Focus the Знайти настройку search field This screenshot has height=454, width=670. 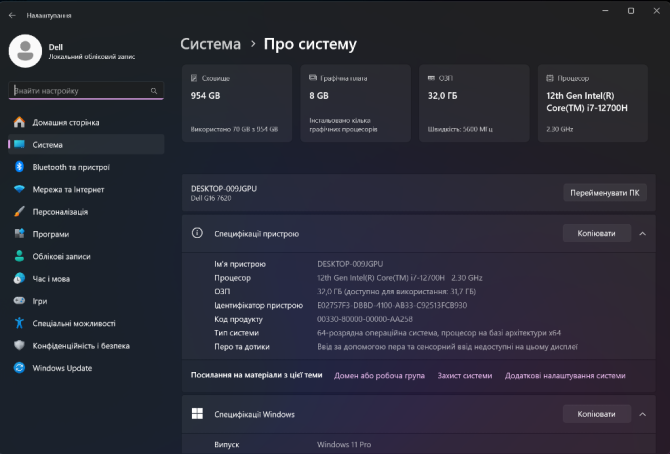tap(86, 91)
